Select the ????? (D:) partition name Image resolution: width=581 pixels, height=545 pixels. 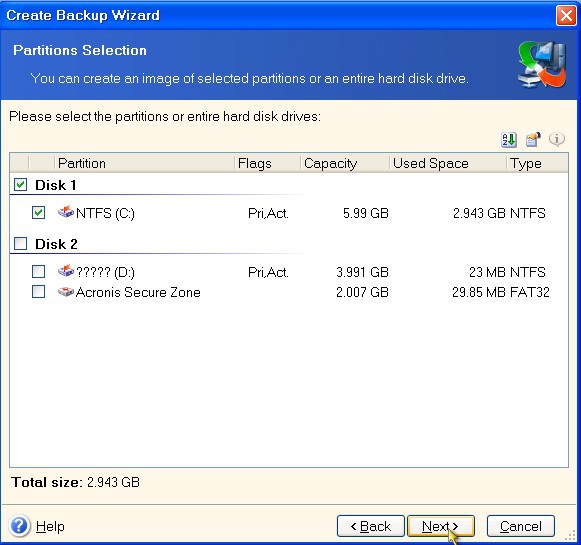pos(105,272)
